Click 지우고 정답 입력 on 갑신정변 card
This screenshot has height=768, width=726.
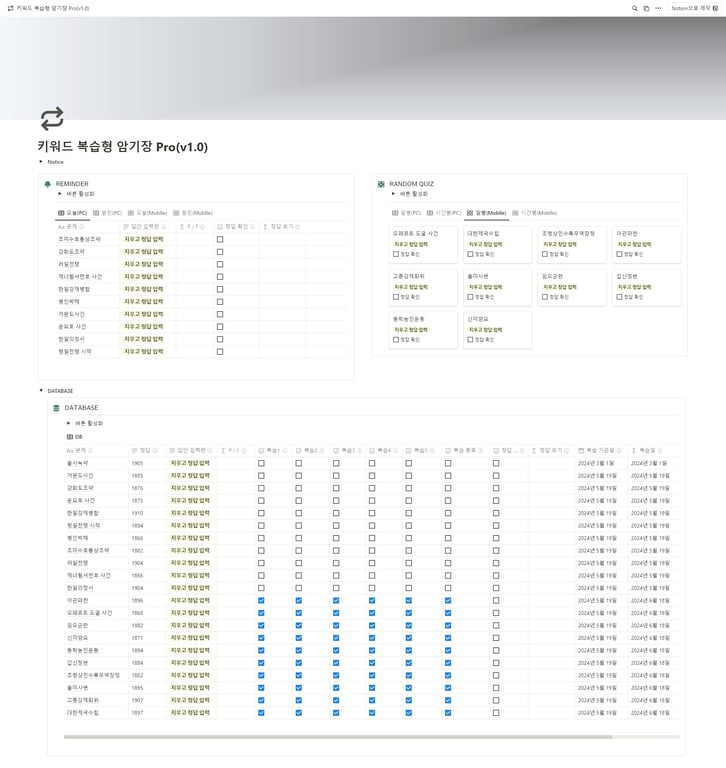634,287
